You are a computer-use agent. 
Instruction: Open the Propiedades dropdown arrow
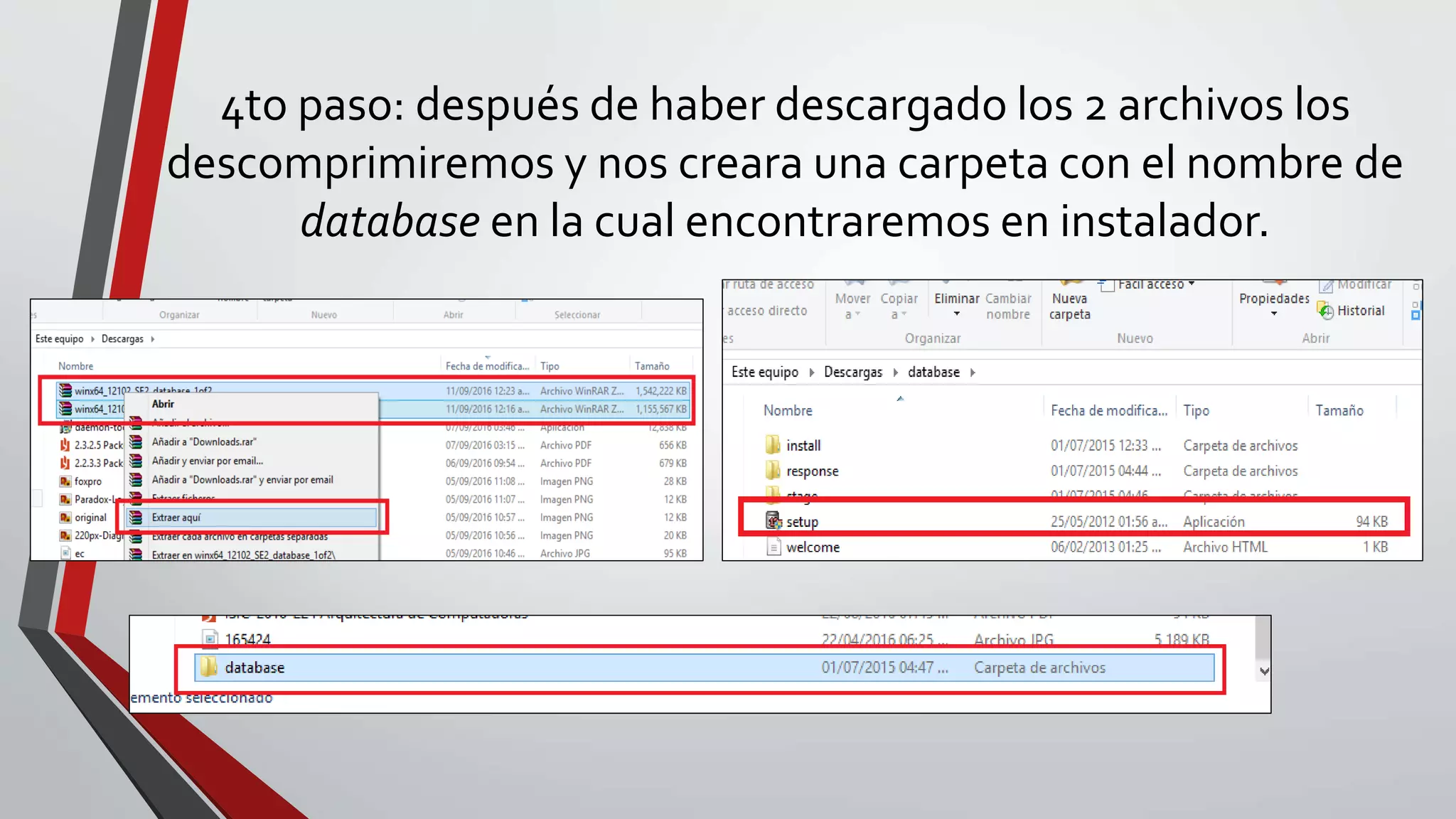1274,314
